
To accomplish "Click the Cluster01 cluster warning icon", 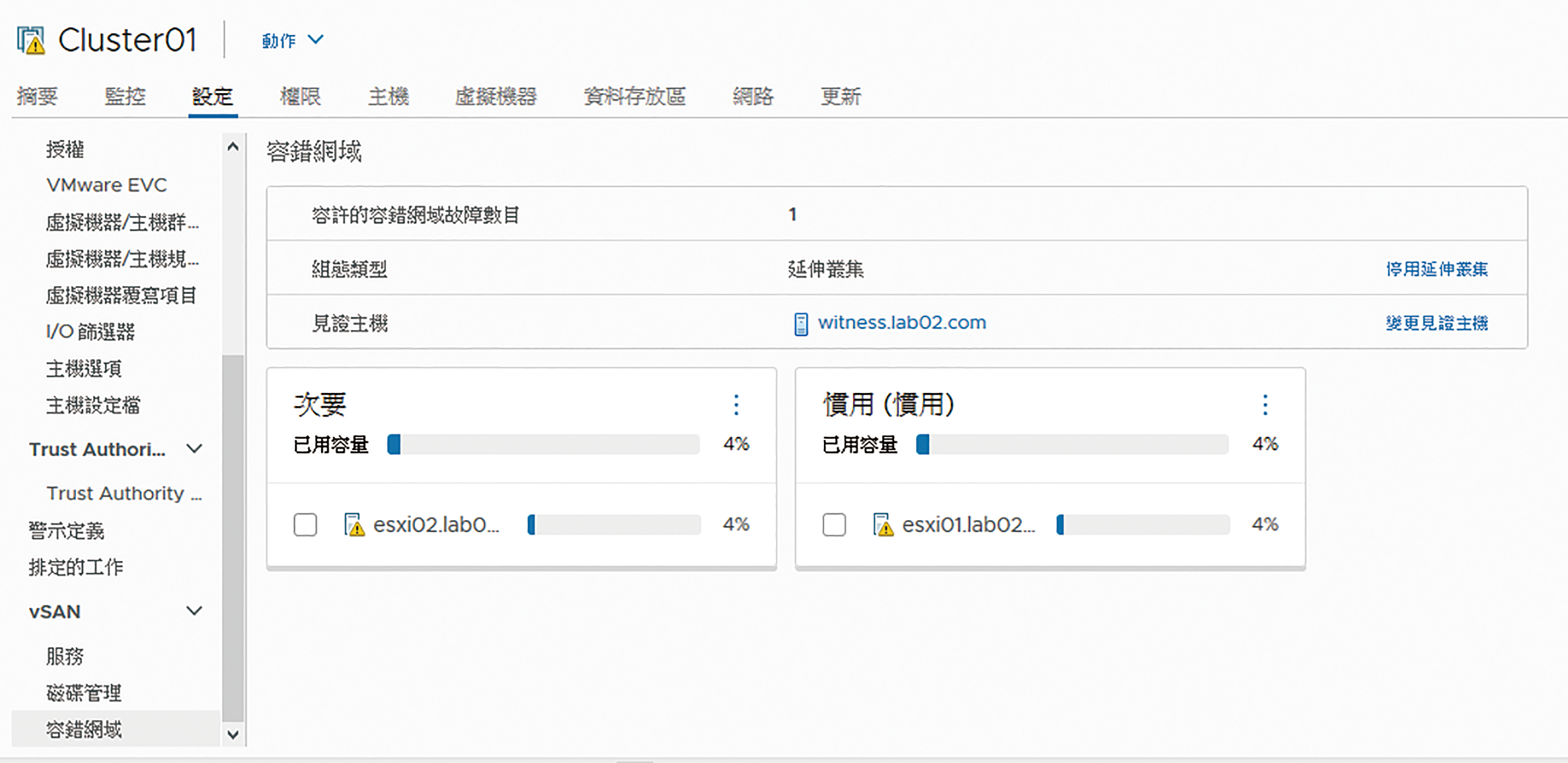I will (x=31, y=40).
